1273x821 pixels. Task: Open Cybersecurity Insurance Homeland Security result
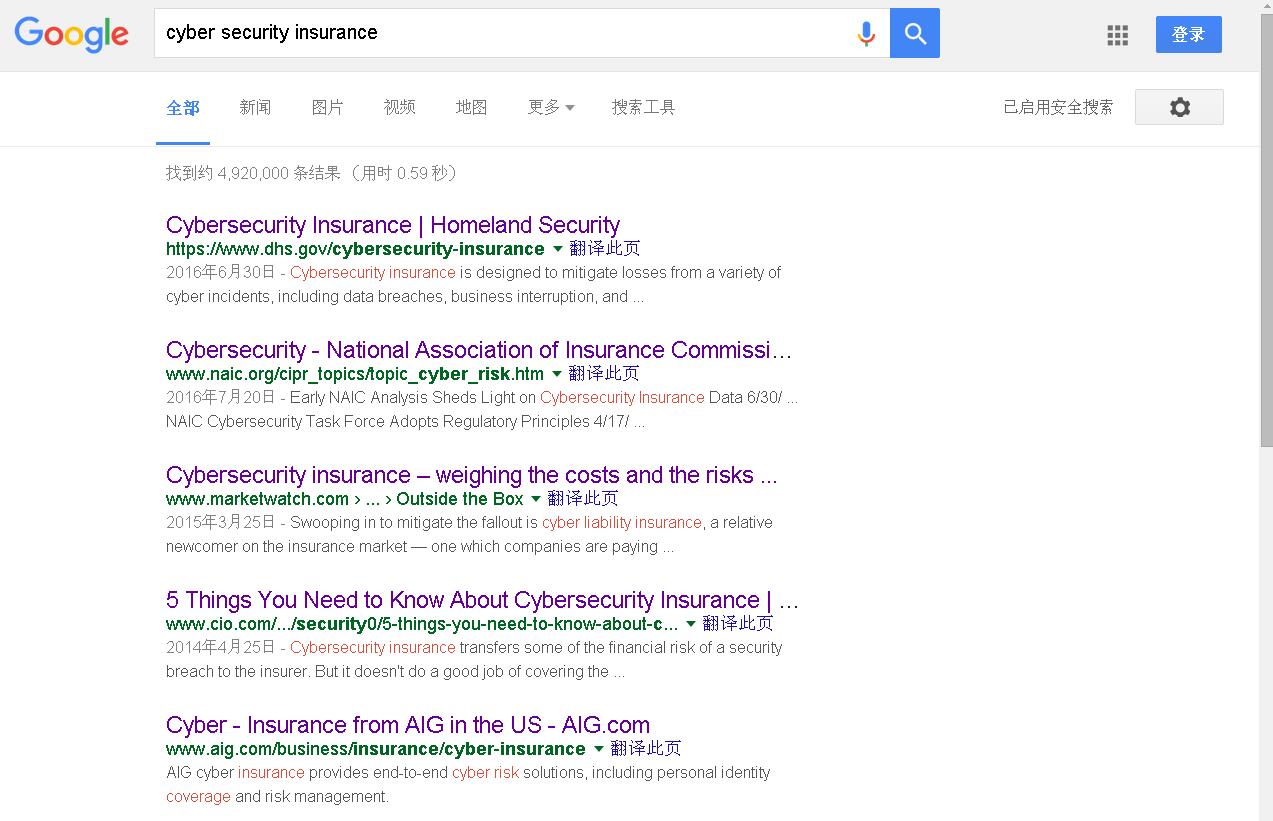point(393,225)
